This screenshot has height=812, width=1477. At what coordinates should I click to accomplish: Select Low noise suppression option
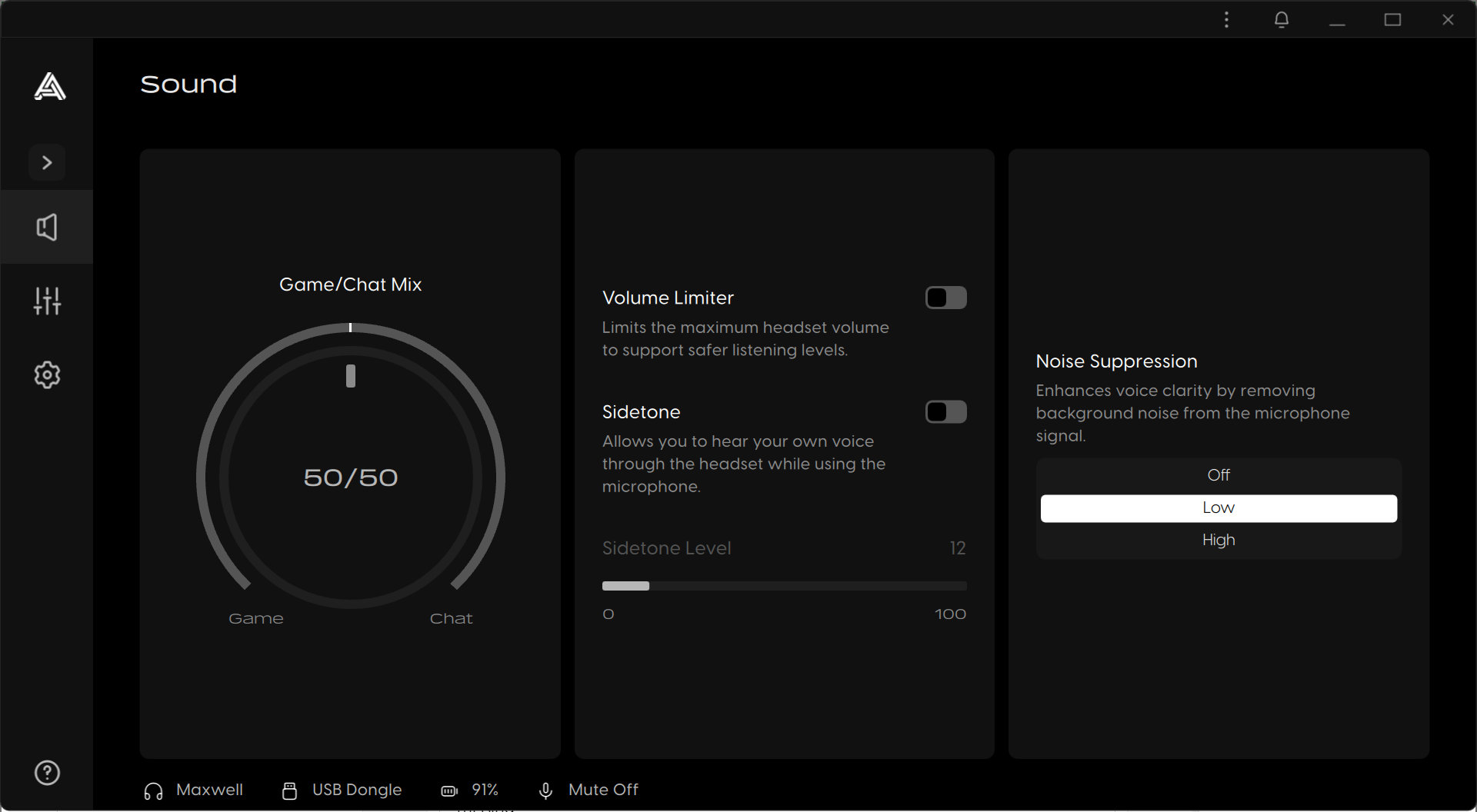click(x=1218, y=507)
